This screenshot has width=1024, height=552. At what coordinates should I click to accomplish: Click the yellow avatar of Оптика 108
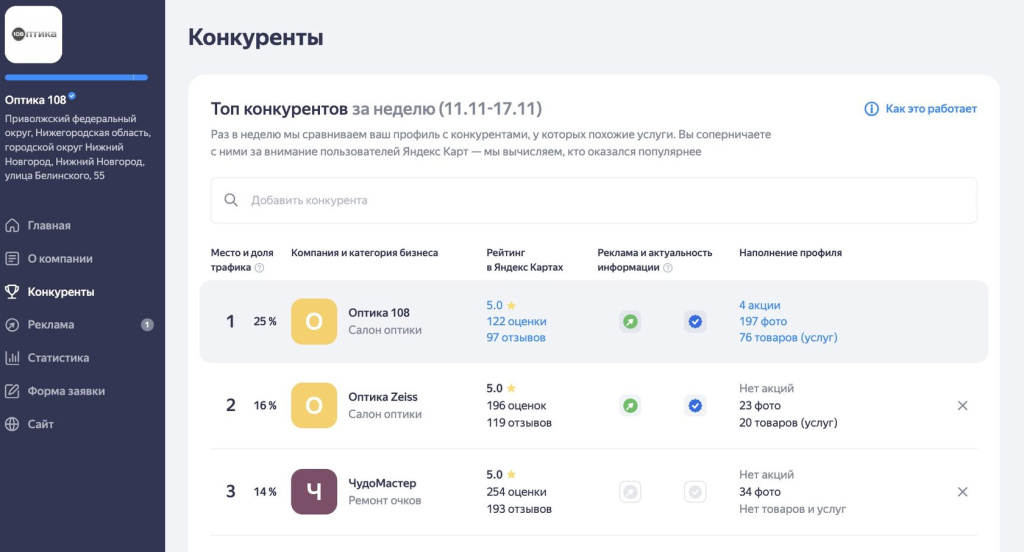(x=314, y=321)
